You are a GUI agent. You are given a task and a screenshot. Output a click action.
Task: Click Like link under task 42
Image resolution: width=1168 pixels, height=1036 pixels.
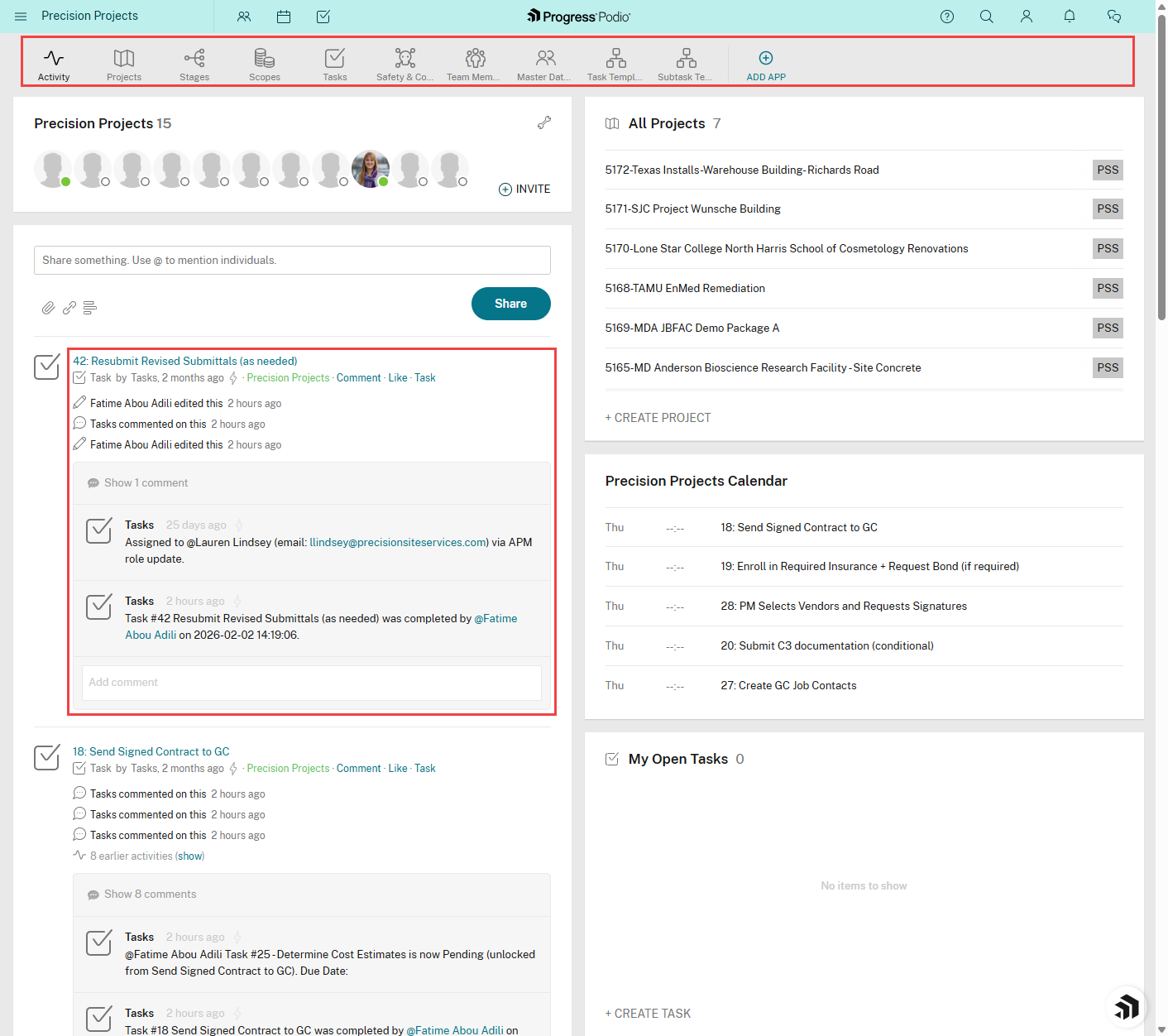(398, 377)
